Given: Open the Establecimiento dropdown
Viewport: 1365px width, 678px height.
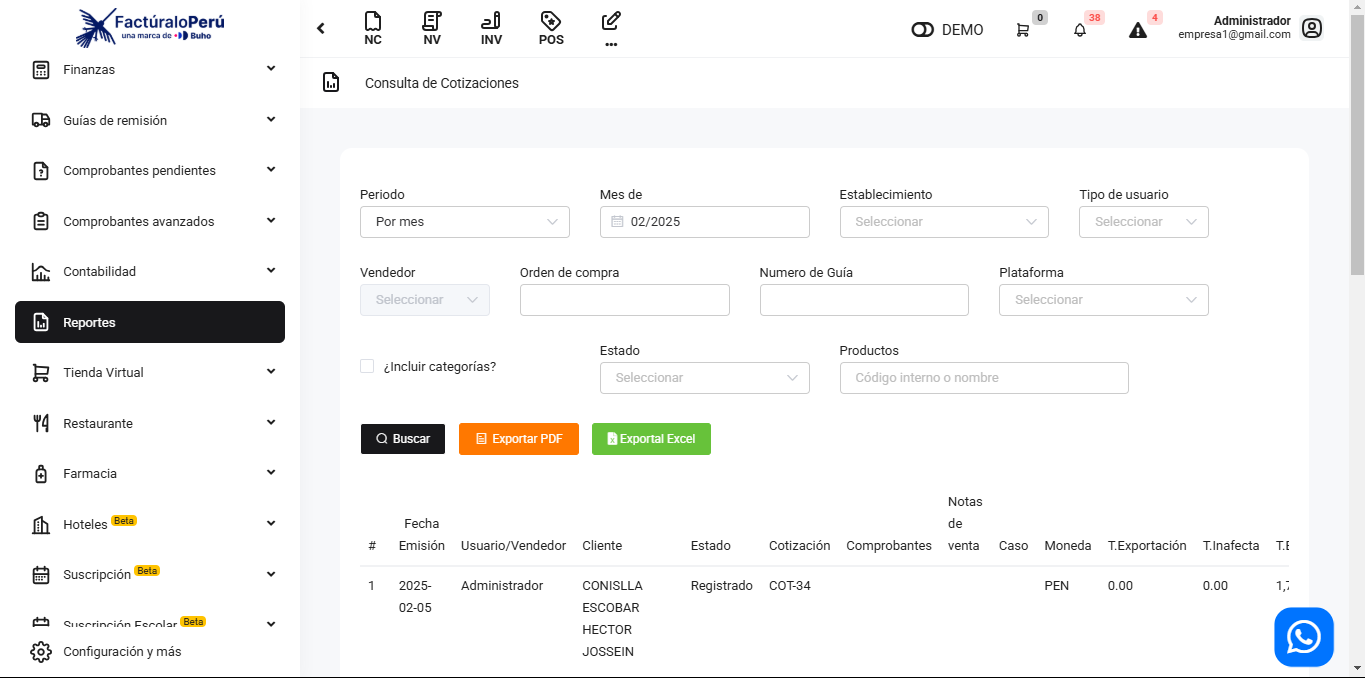Looking at the screenshot, I should click(x=944, y=222).
